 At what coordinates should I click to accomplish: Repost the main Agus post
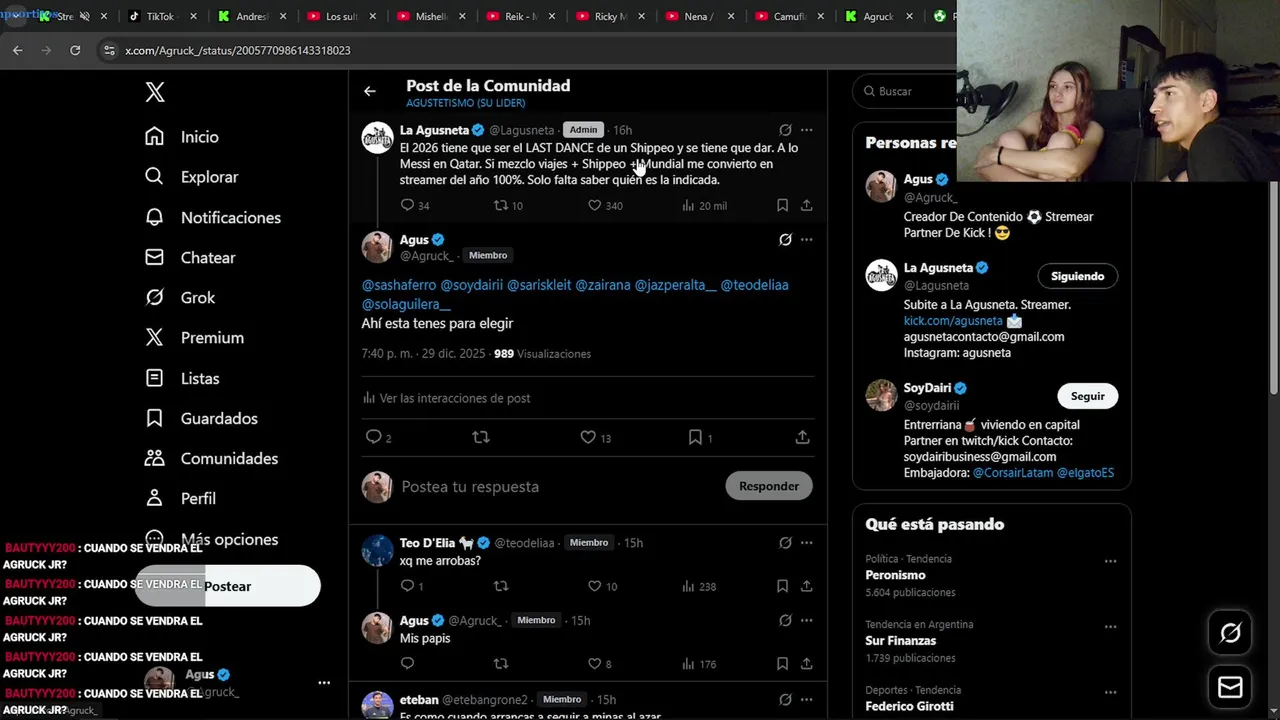tap(481, 437)
